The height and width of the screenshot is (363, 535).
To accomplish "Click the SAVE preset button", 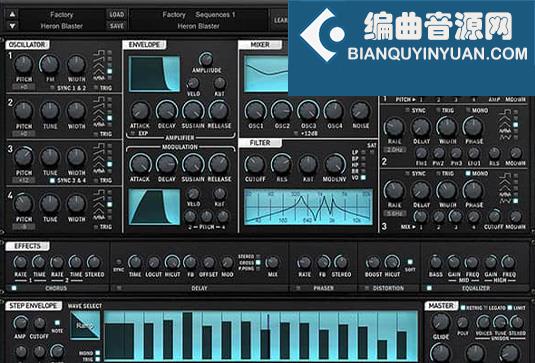I will point(117,26).
